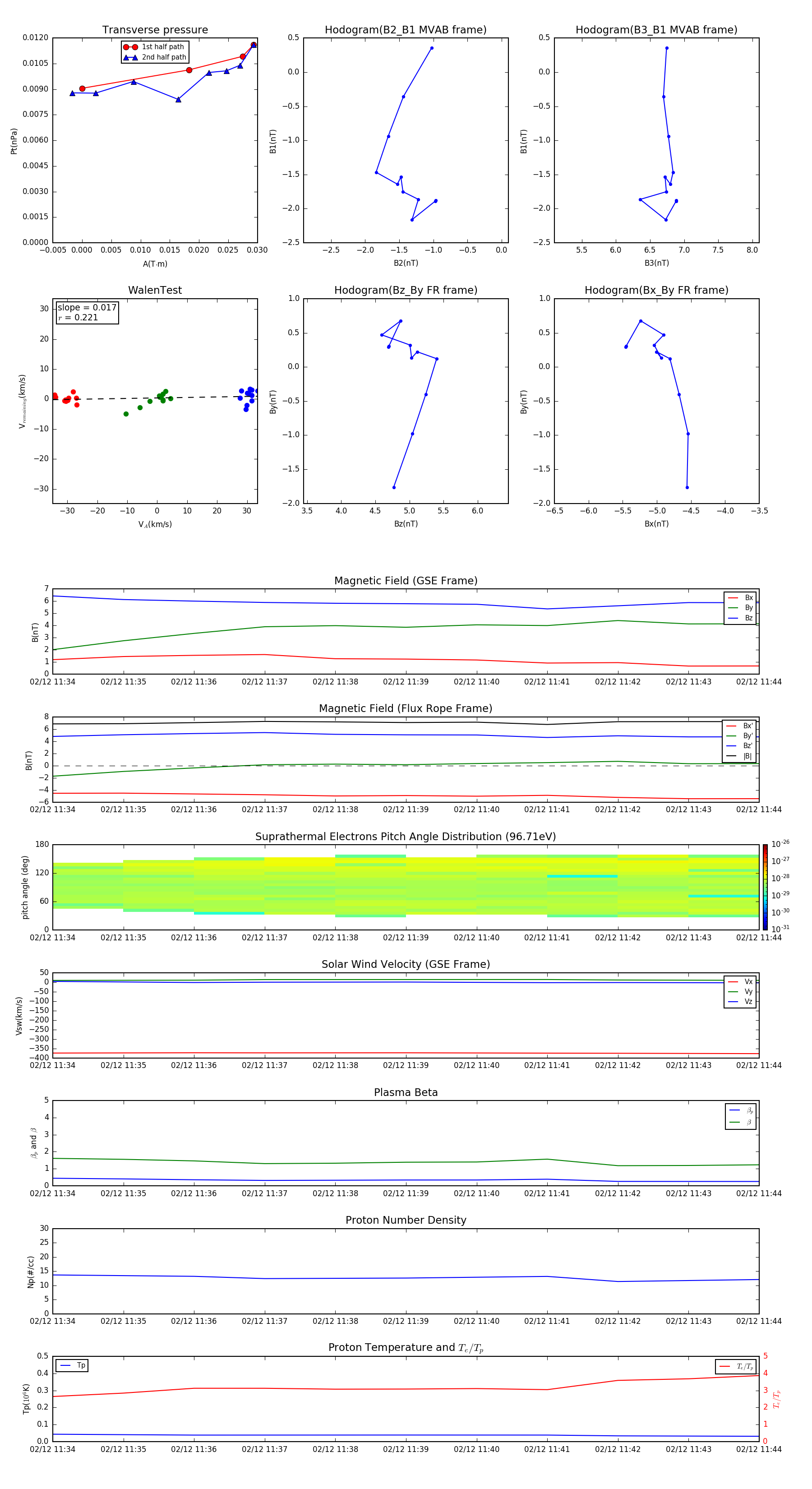Click the 'Hodogram(Bx_By FR frame)' title
812x1489 pixels.
[656, 290]
